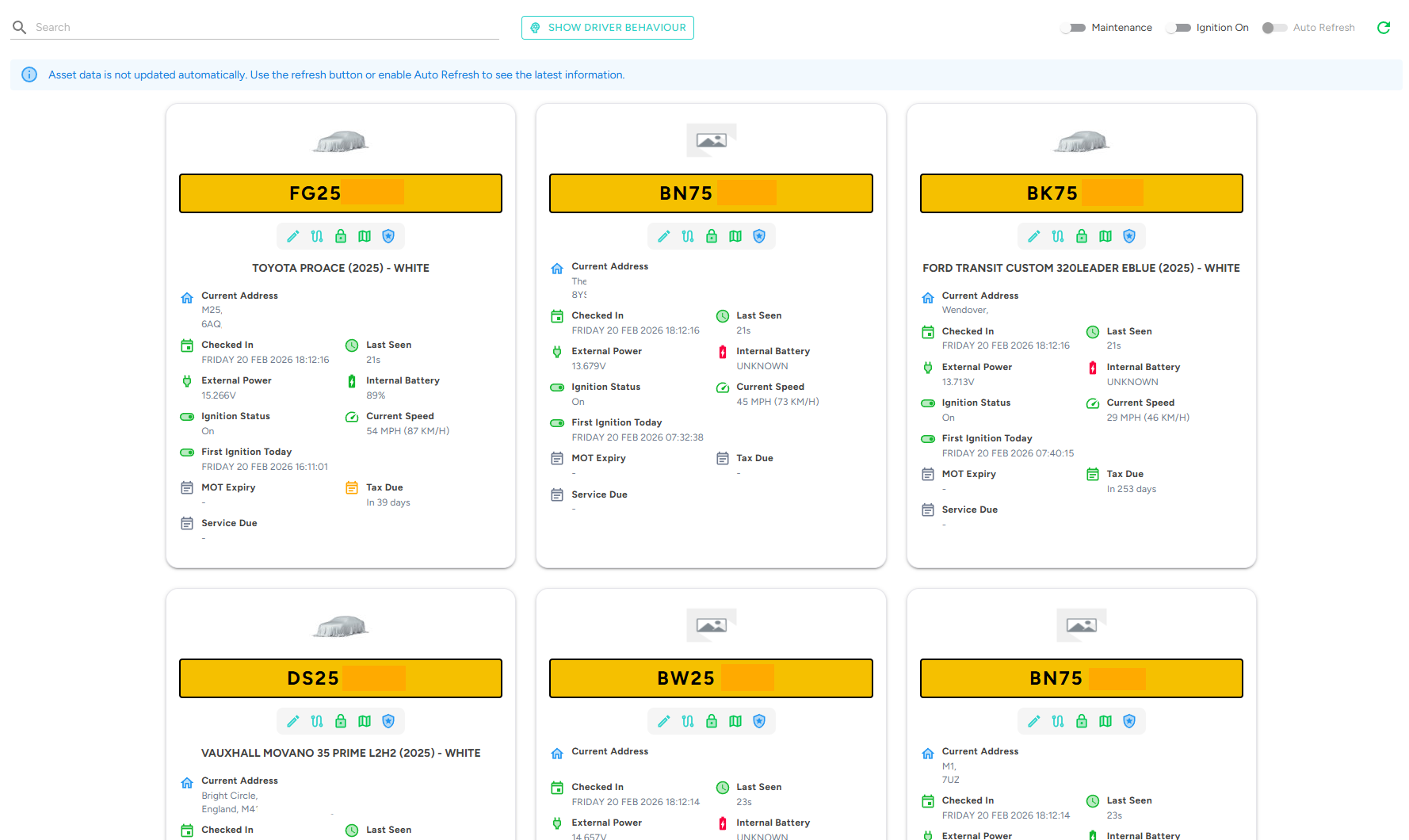Click the lock icon on BK75 card

tap(1082, 236)
